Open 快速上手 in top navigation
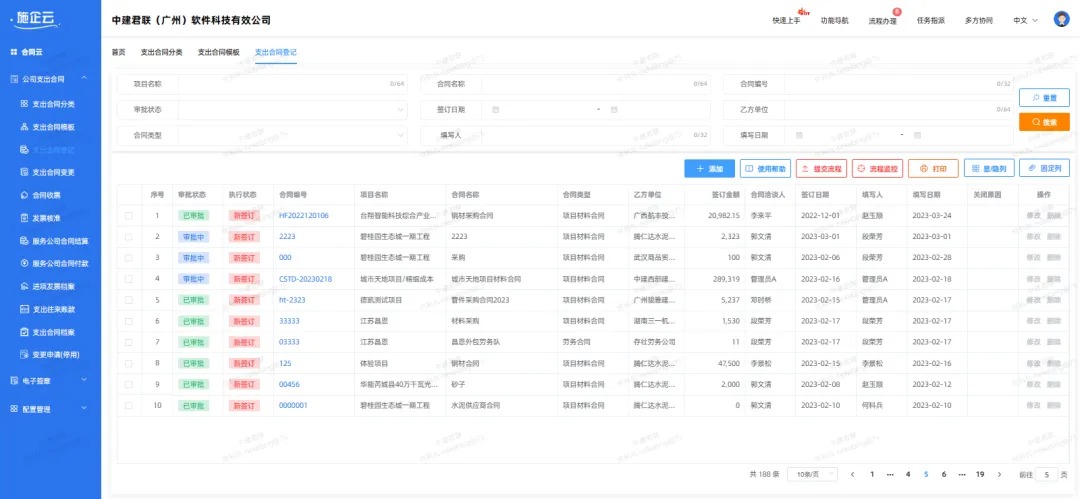This screenshot has width=1080, height=499. click(787, 21)
